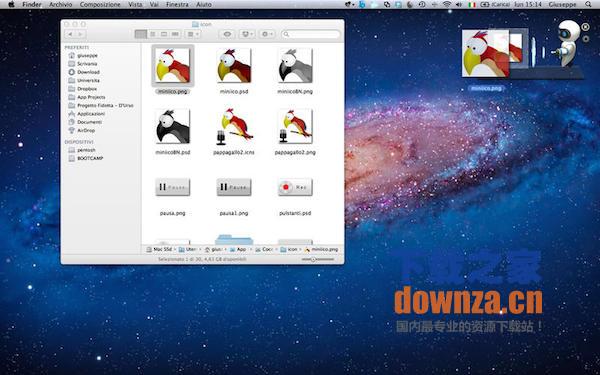Open the Finestra menu
Screen dimensions: 600x375
(177, 5)
